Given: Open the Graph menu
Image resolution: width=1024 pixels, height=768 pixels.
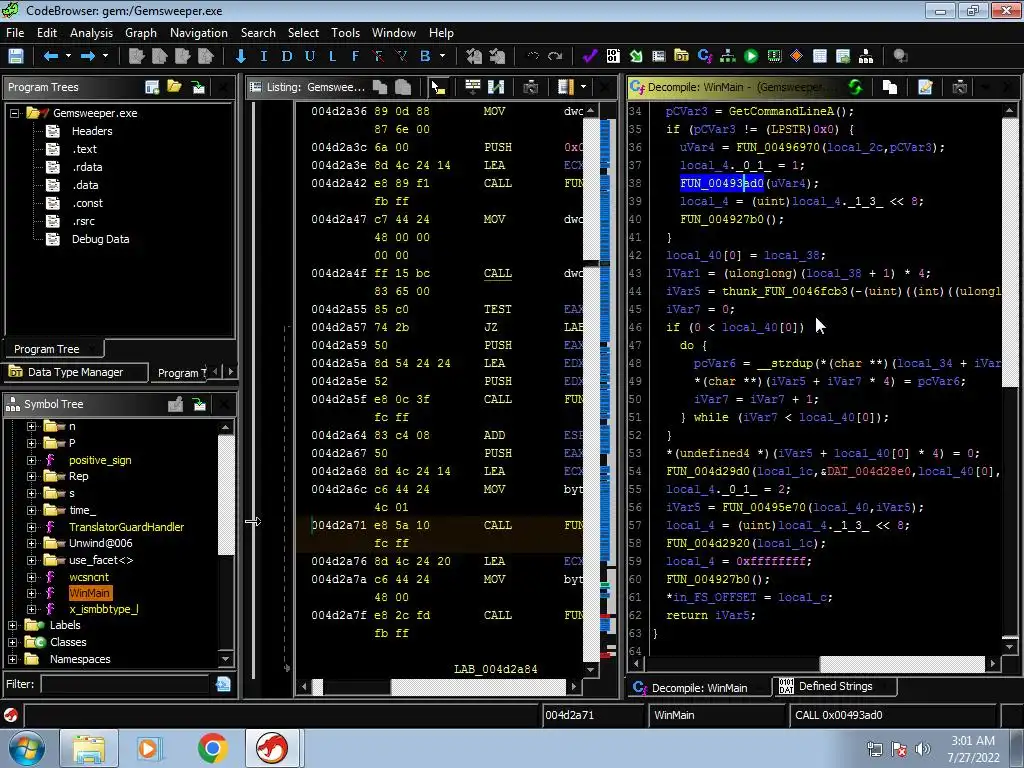Looking at the screenshot, I should pos(141,33).
